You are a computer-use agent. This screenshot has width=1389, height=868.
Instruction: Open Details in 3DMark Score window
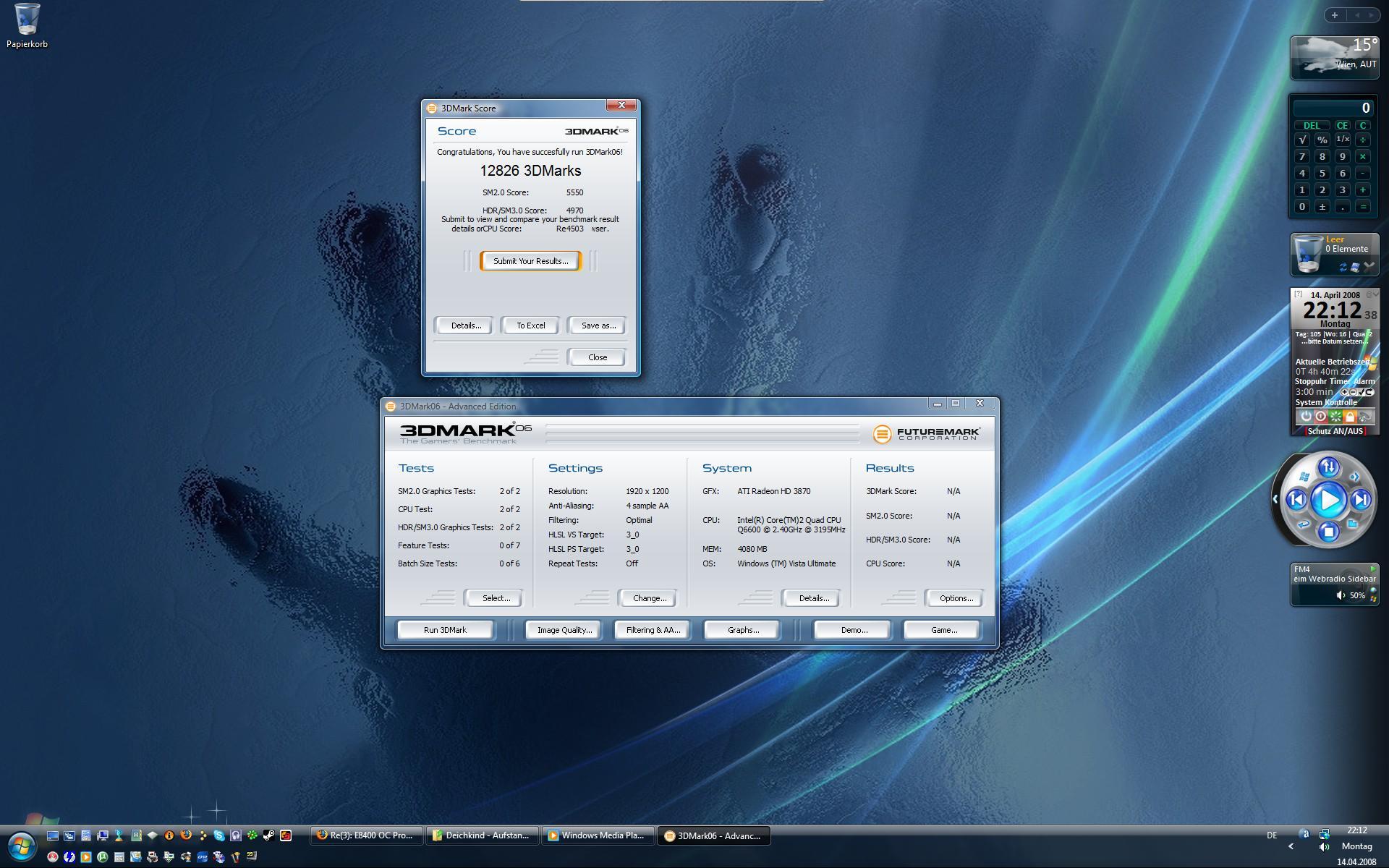coord(466,325)
